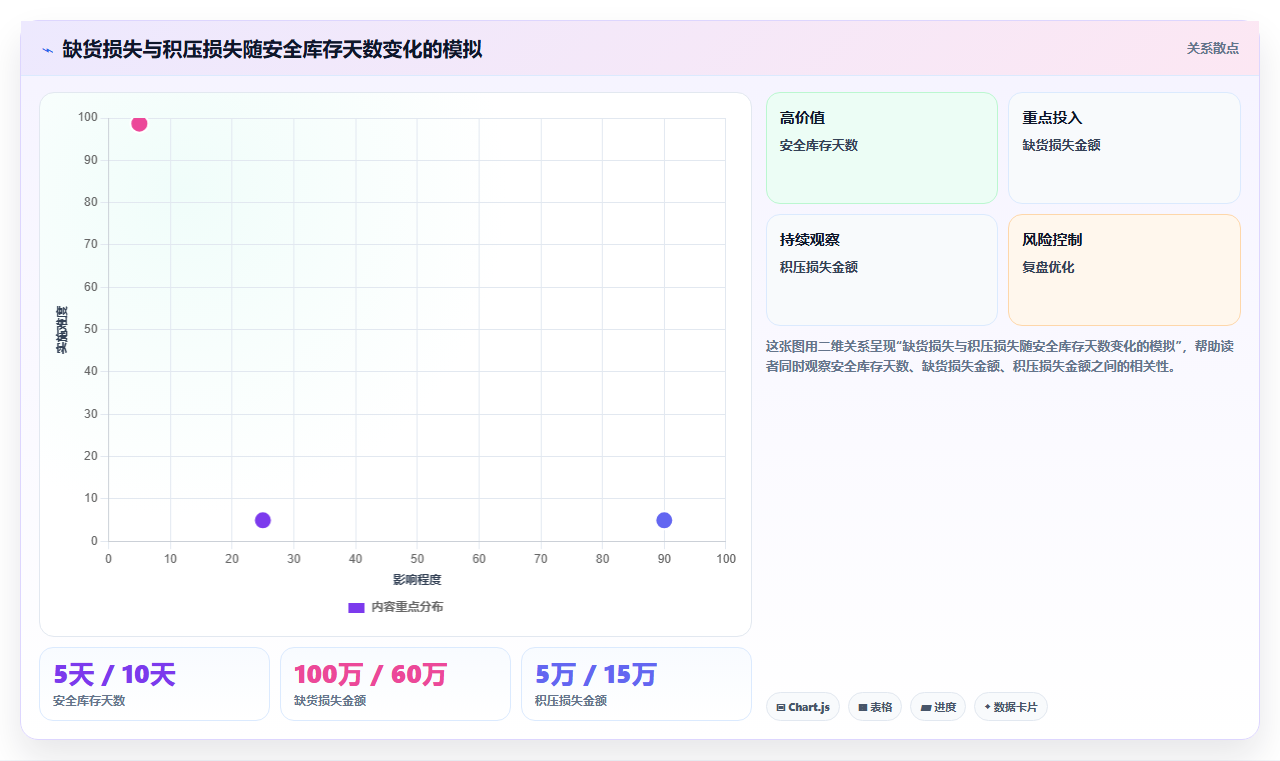
Task: Click the 安全库存天数 caption under 5天 / 10天
Action: tap(89, 701)
